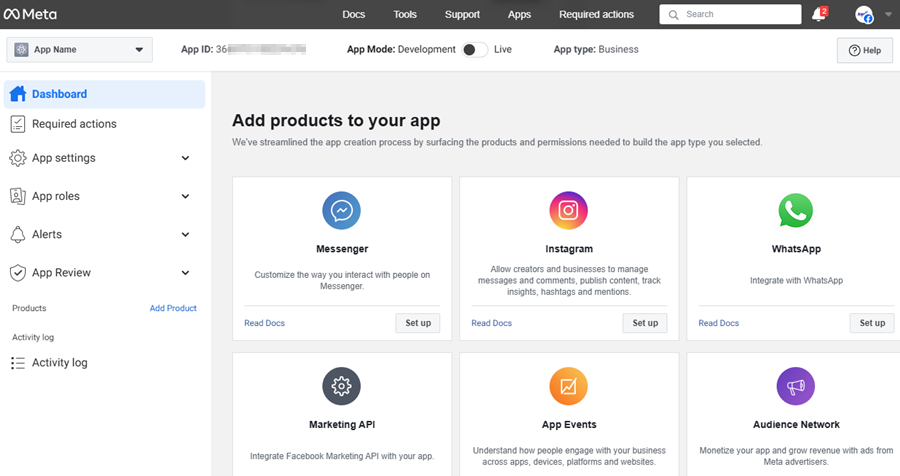Viewport: 900px width, 476px height.
Task: Click the Instagram card title
Action: (569, 249)
